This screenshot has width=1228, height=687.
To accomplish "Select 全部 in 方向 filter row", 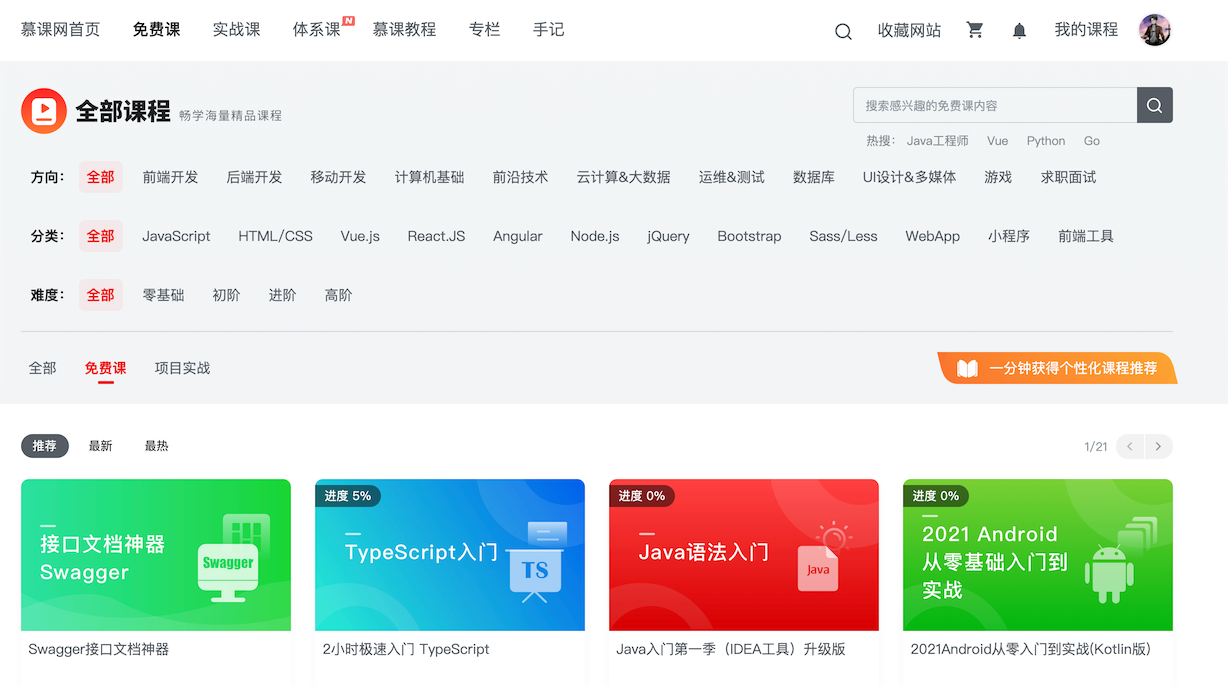I will click(x=101, y=177).
